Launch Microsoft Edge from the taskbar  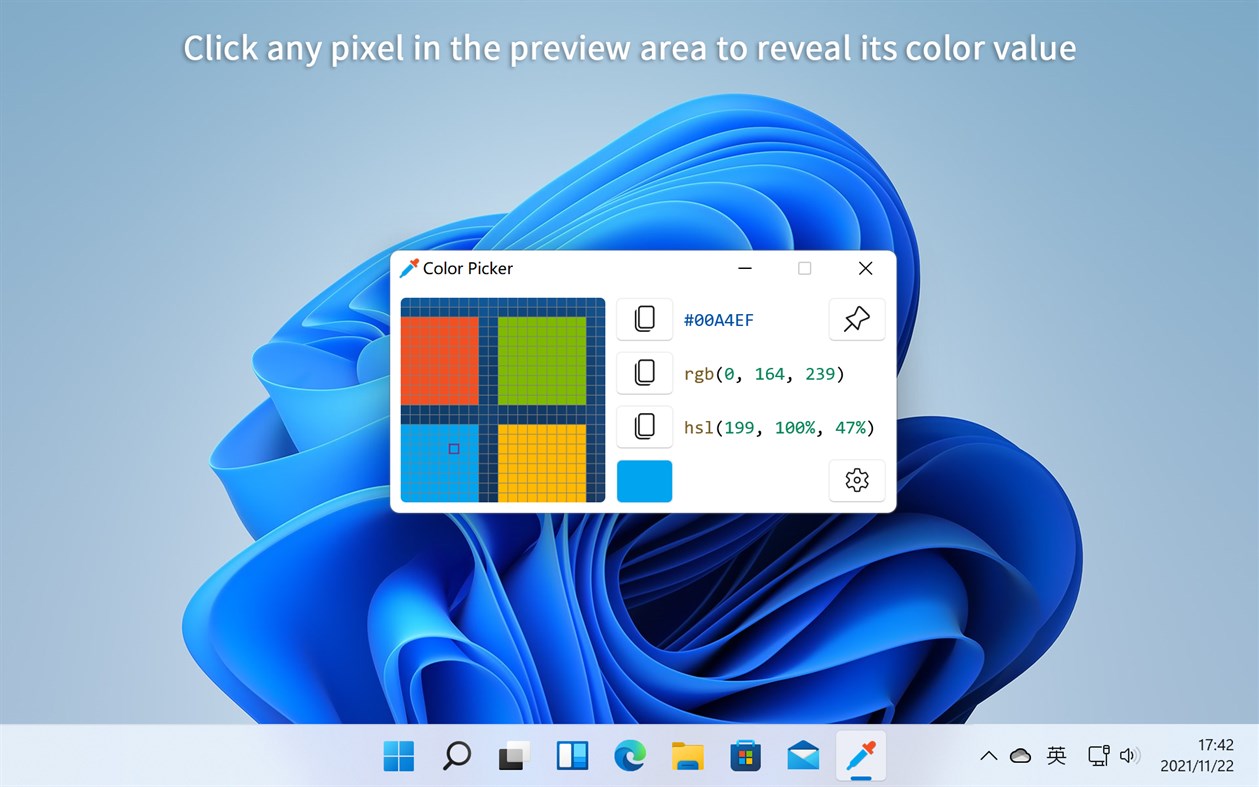(x=630, y=756)
